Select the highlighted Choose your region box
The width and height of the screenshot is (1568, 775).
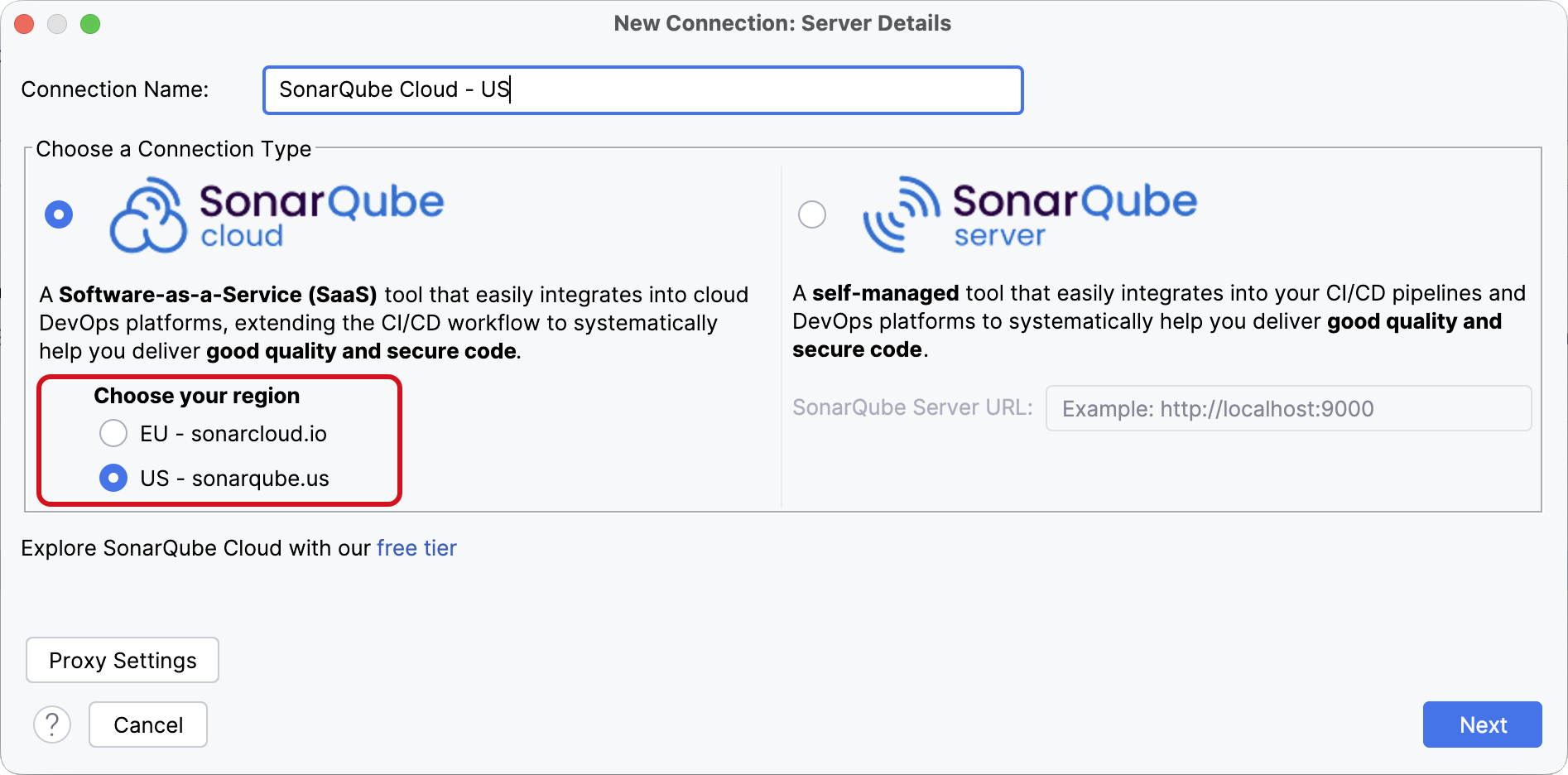click(x=219, y=440)
